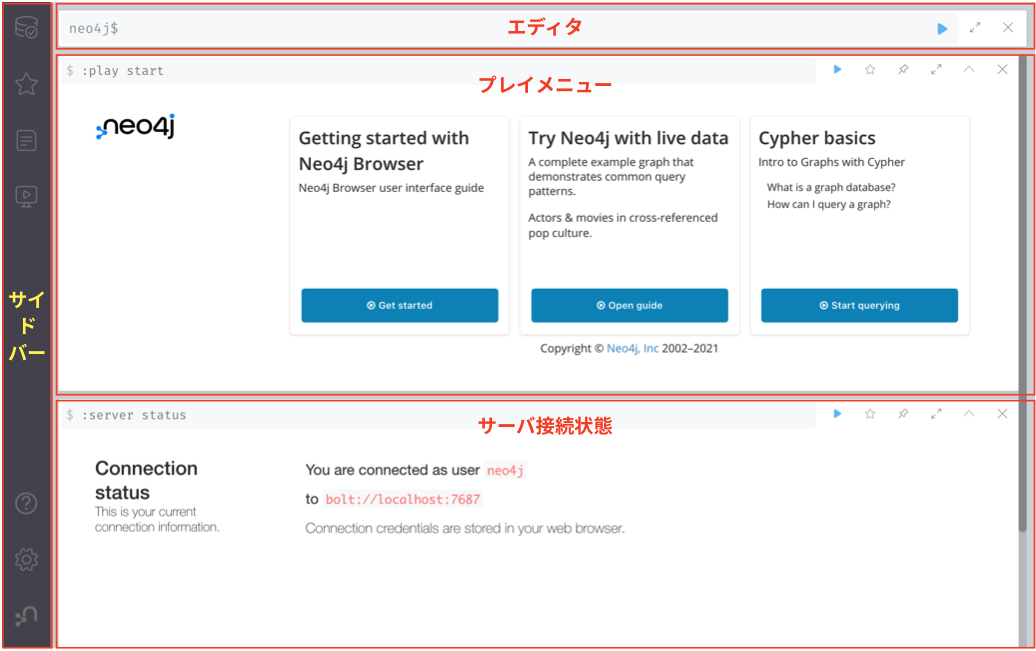Click the Get started button
Image resolution: width=1036 pixels, height=651 pixels.
(x=399, y=306)
